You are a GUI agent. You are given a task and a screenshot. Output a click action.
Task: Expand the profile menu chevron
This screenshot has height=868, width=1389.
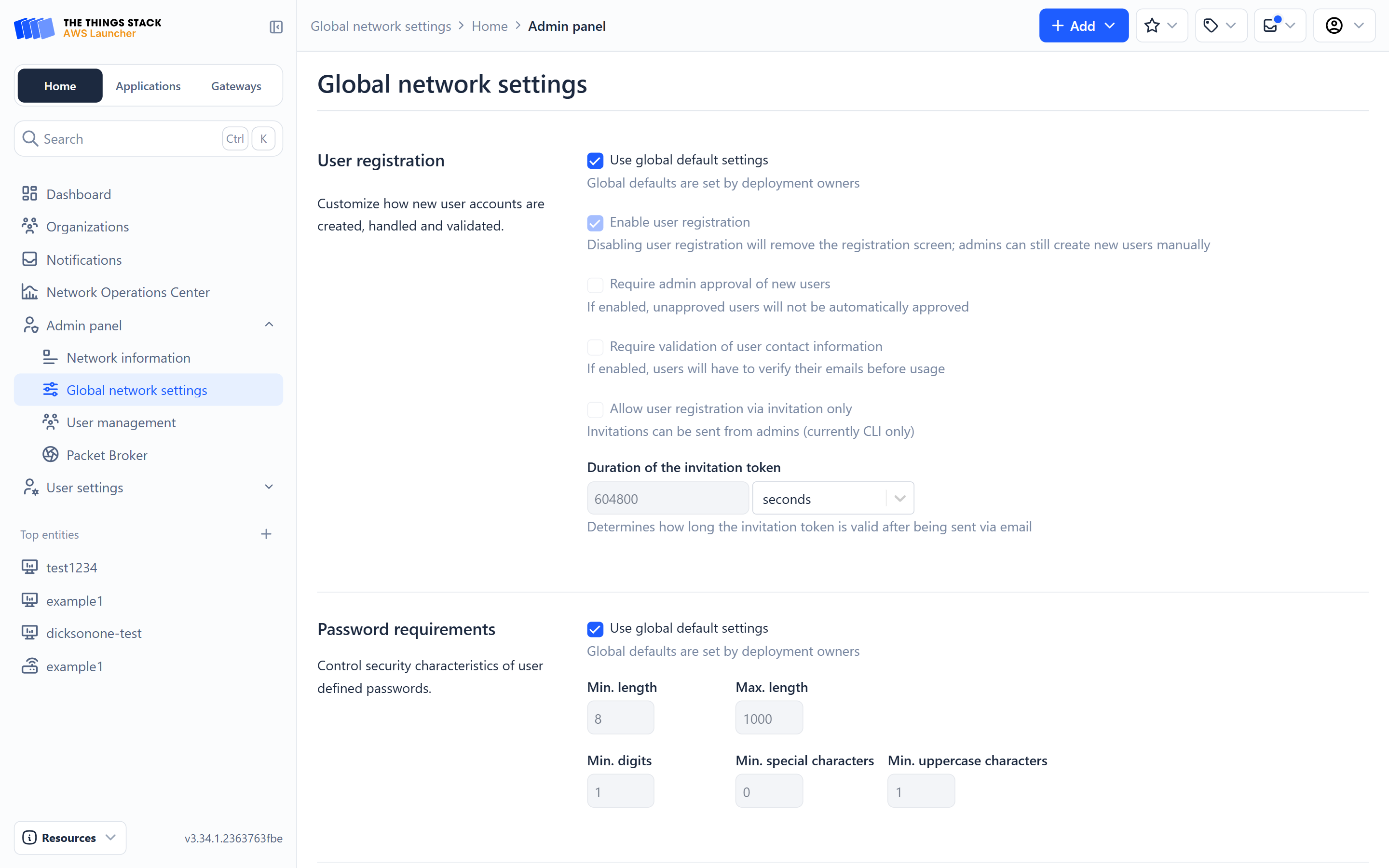[1359, 26]
